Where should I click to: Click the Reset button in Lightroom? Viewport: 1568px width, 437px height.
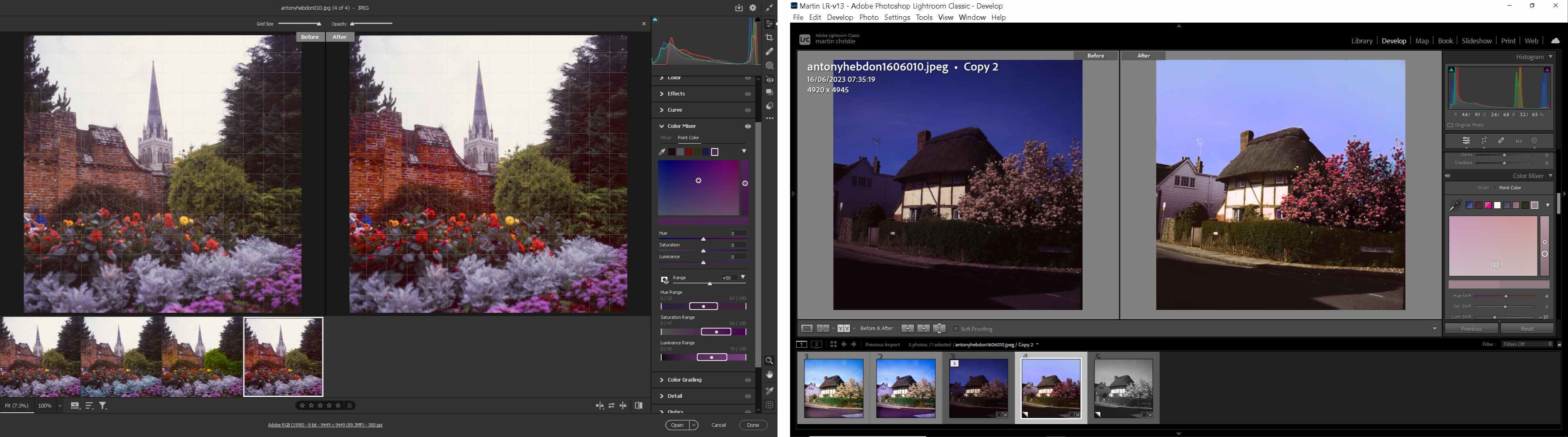[1527, 329]
